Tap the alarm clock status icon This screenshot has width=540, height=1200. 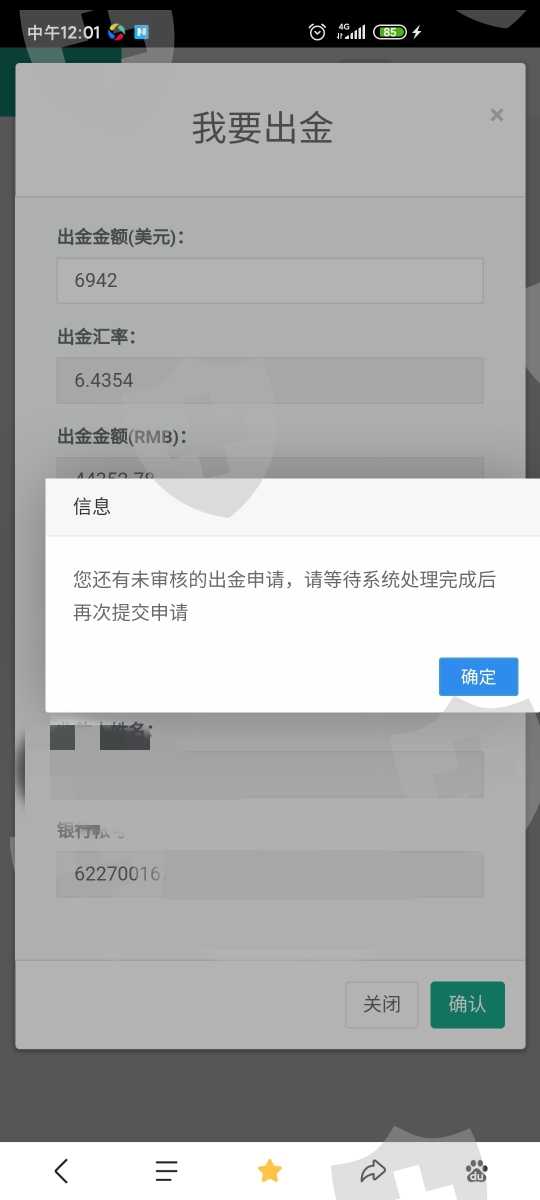pyautogui.click(x=317, y=32)
